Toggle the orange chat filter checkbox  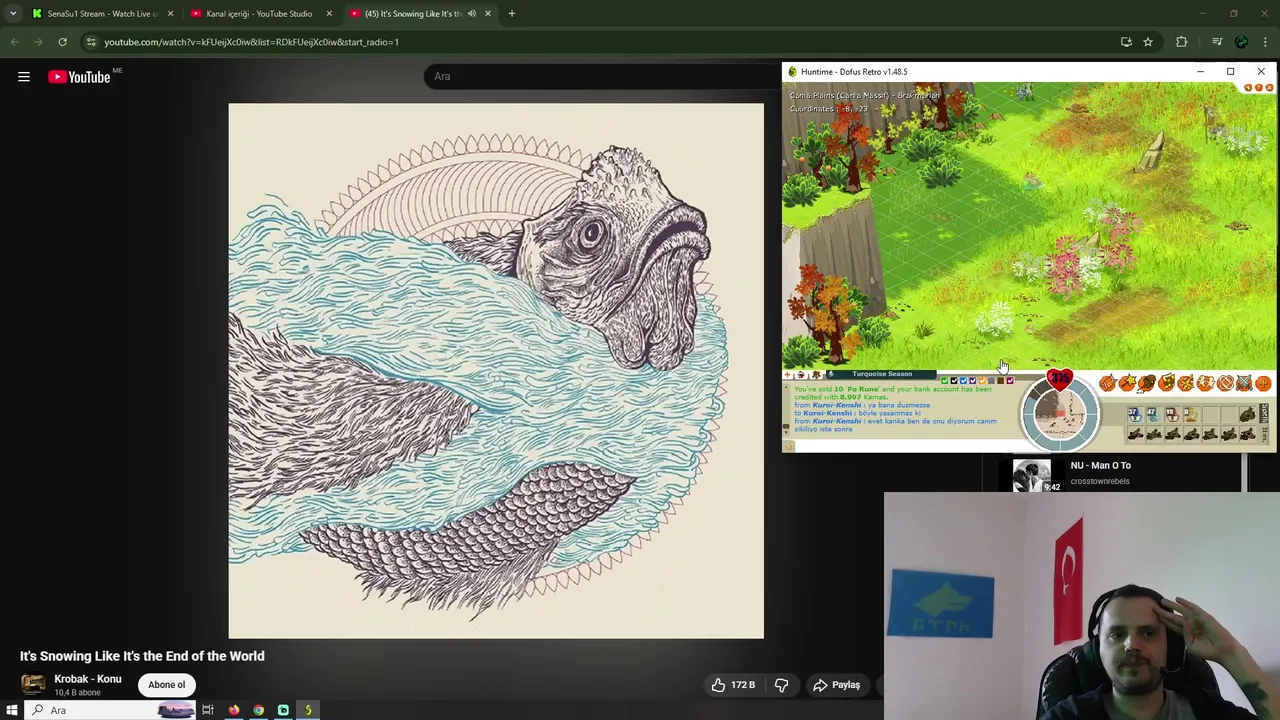click(982, 381)
